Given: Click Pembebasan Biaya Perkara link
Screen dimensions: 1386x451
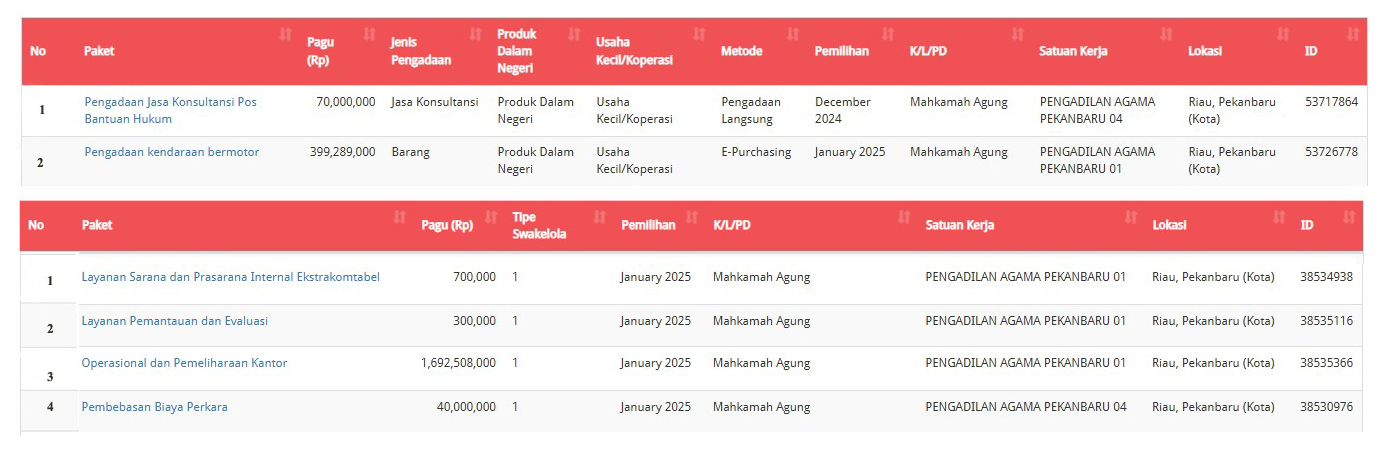Looking at the screenshot, I should pyautogui.click(x=154, y=407).
